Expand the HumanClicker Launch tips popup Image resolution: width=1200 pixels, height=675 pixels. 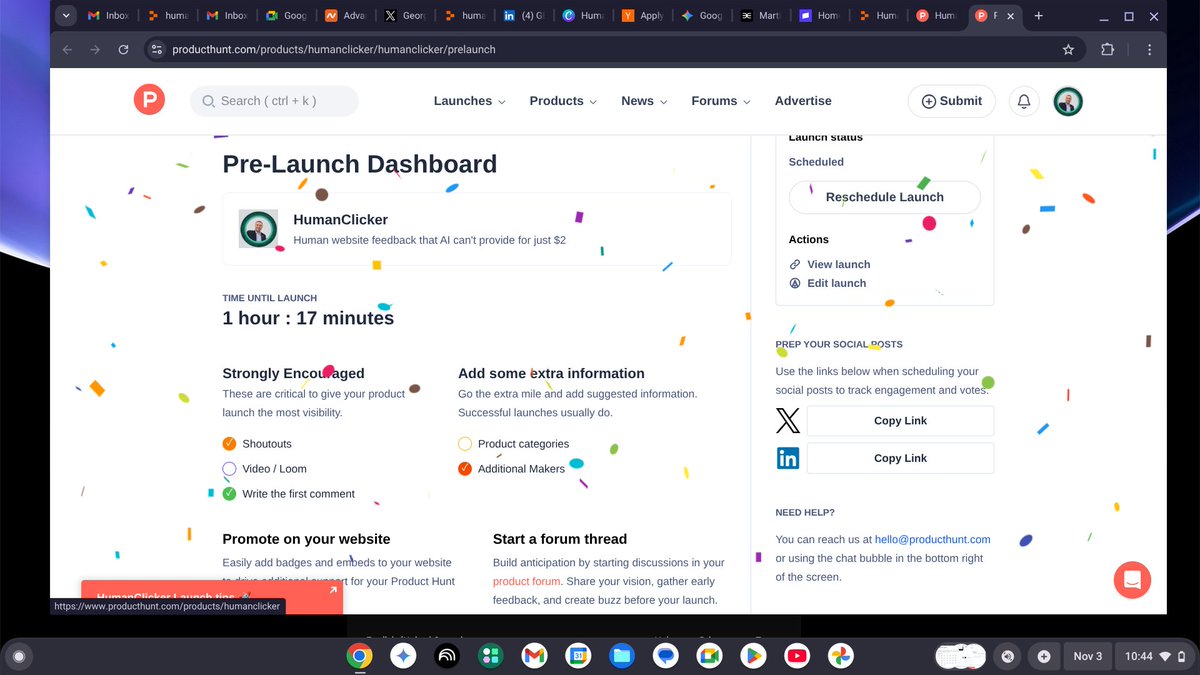coord(332,590)
